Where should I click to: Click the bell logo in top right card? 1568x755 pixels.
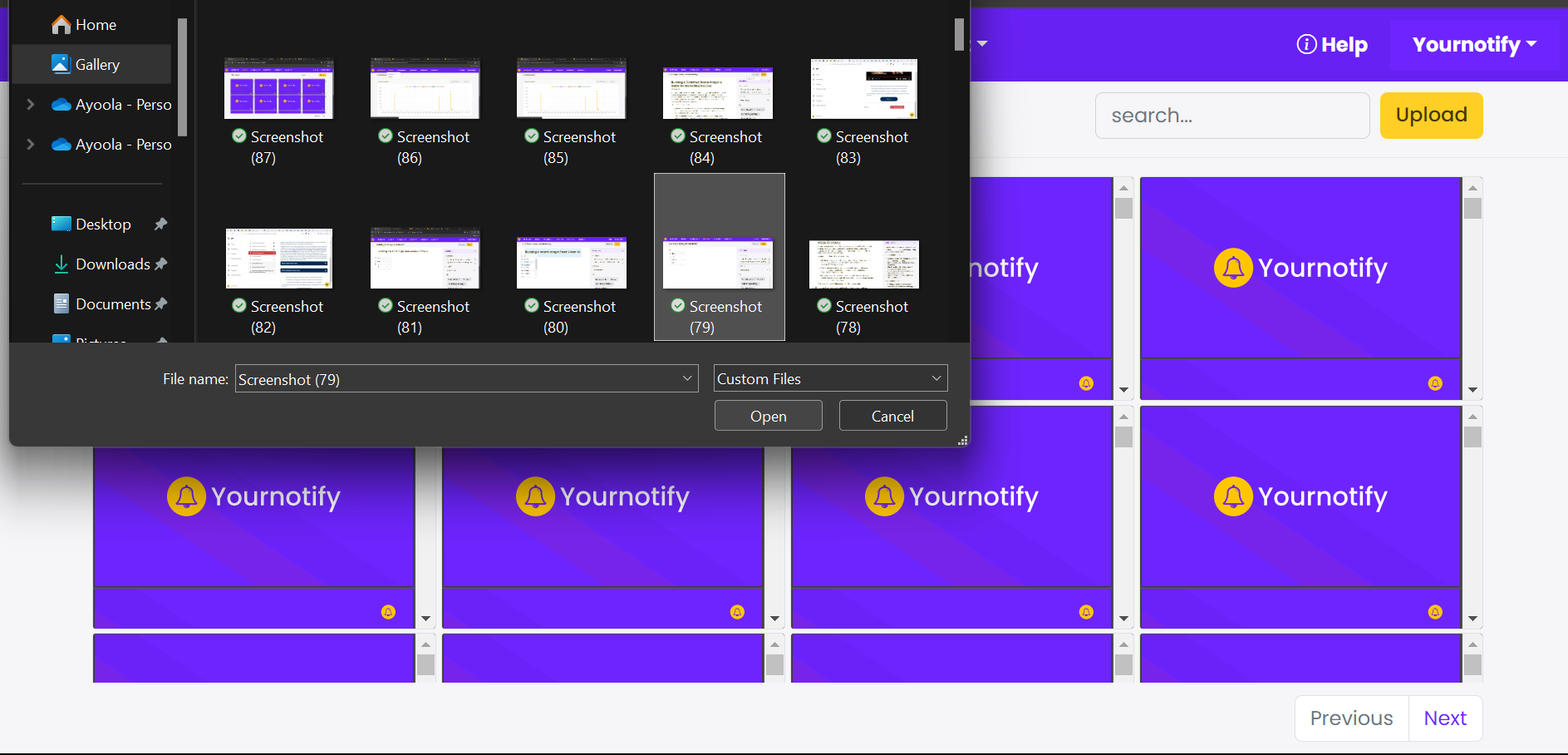pyautogui.click(x=1233, y=268)
